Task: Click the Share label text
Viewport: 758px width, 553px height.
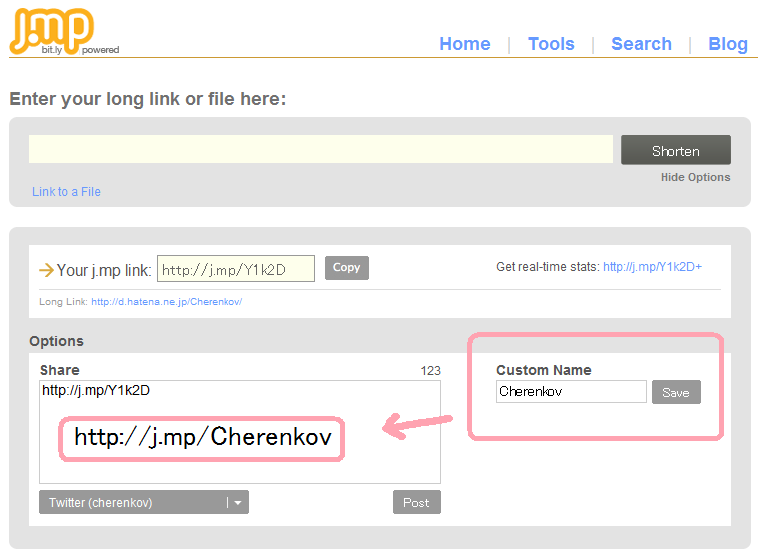Action: [x=60, y=370]
